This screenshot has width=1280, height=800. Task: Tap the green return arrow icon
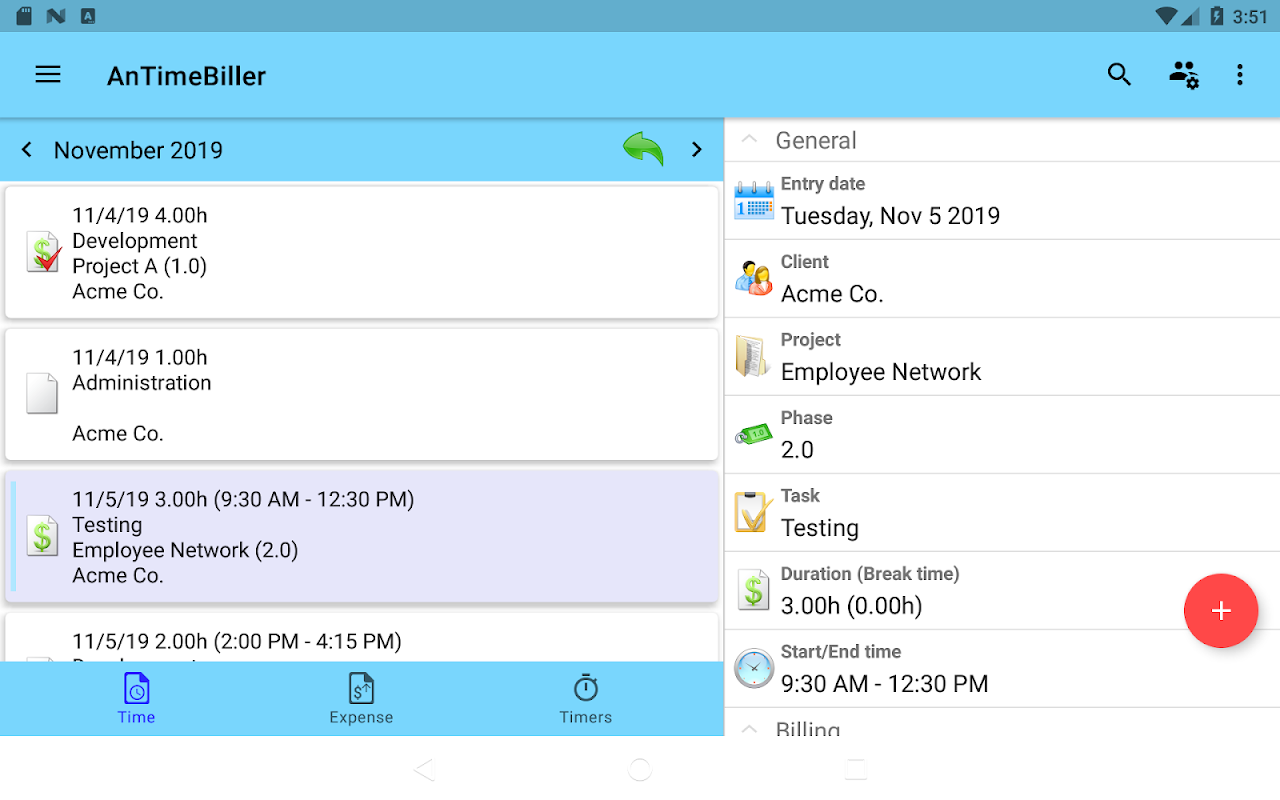(x=643, y=149)
